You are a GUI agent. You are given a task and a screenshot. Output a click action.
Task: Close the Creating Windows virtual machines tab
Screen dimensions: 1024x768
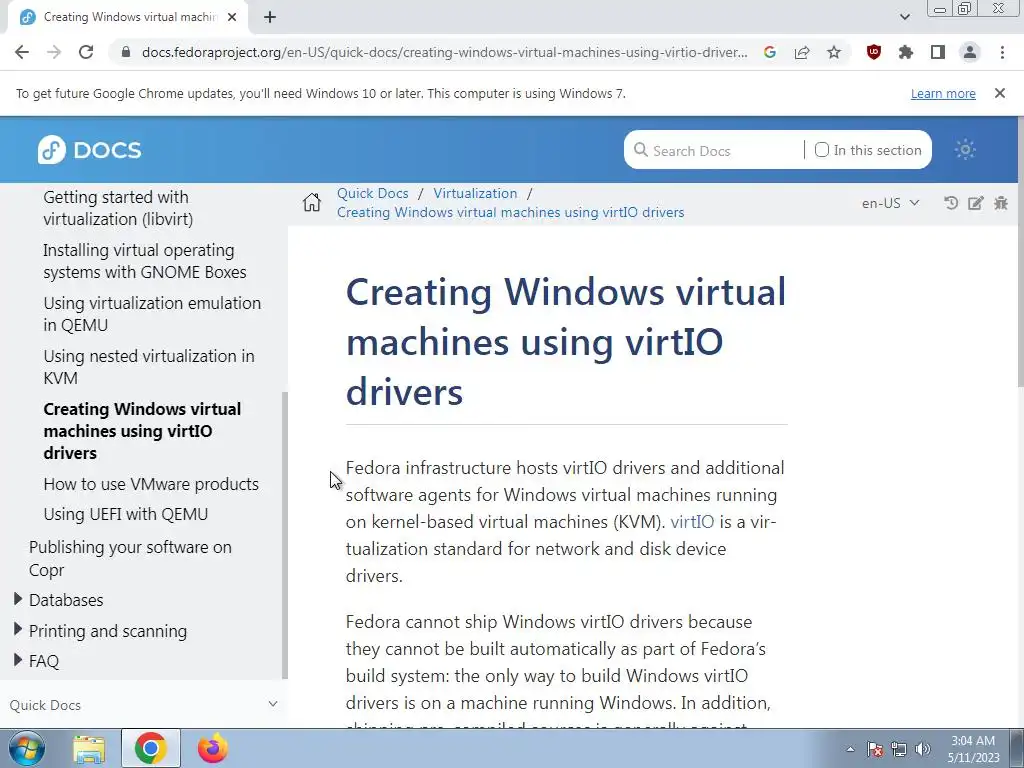coord(232,17)
